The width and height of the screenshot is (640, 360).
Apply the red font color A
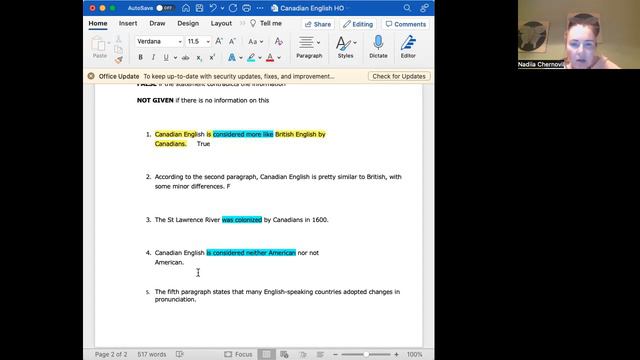pos(270,58)
